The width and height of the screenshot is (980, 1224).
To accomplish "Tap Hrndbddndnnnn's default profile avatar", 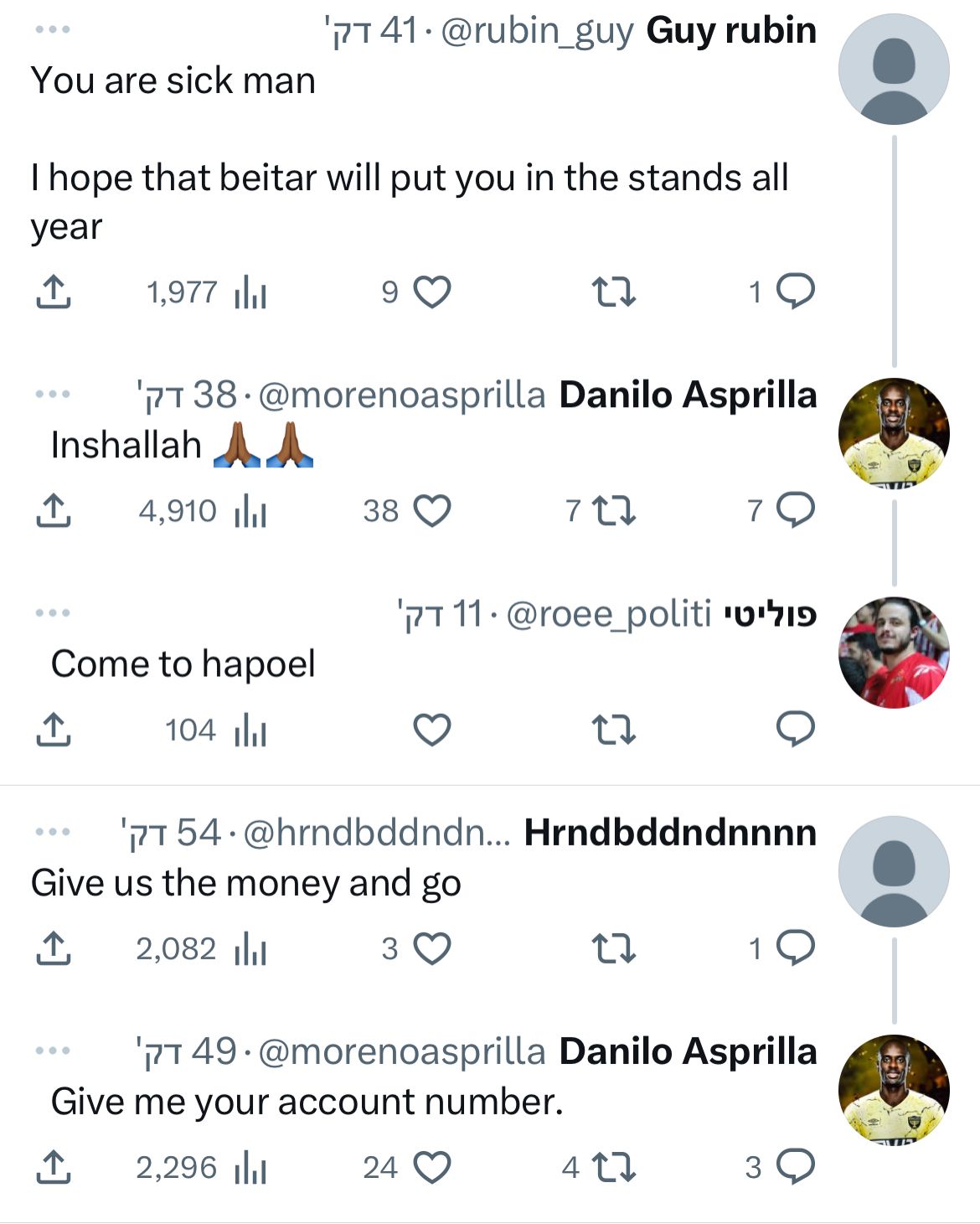I will pyautogui.click(x=894, y=871).
